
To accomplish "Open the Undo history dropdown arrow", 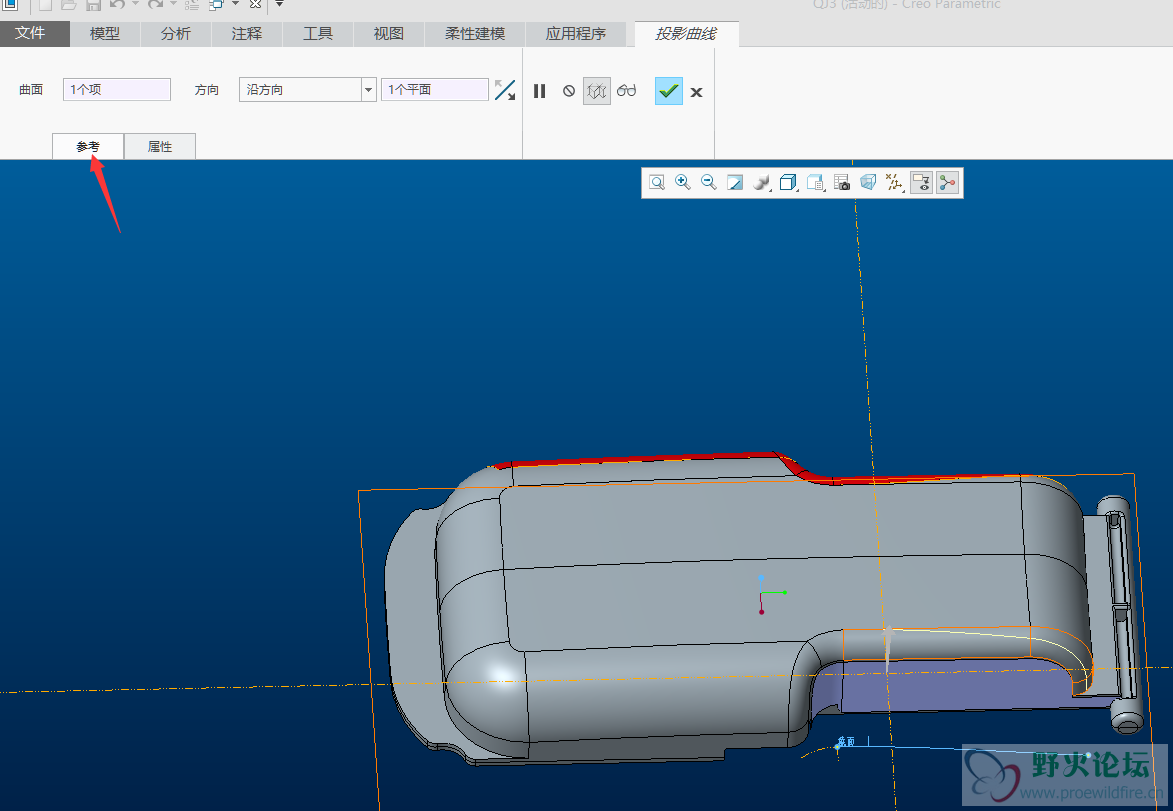I will pyautogui.click(x=135, y=4).
